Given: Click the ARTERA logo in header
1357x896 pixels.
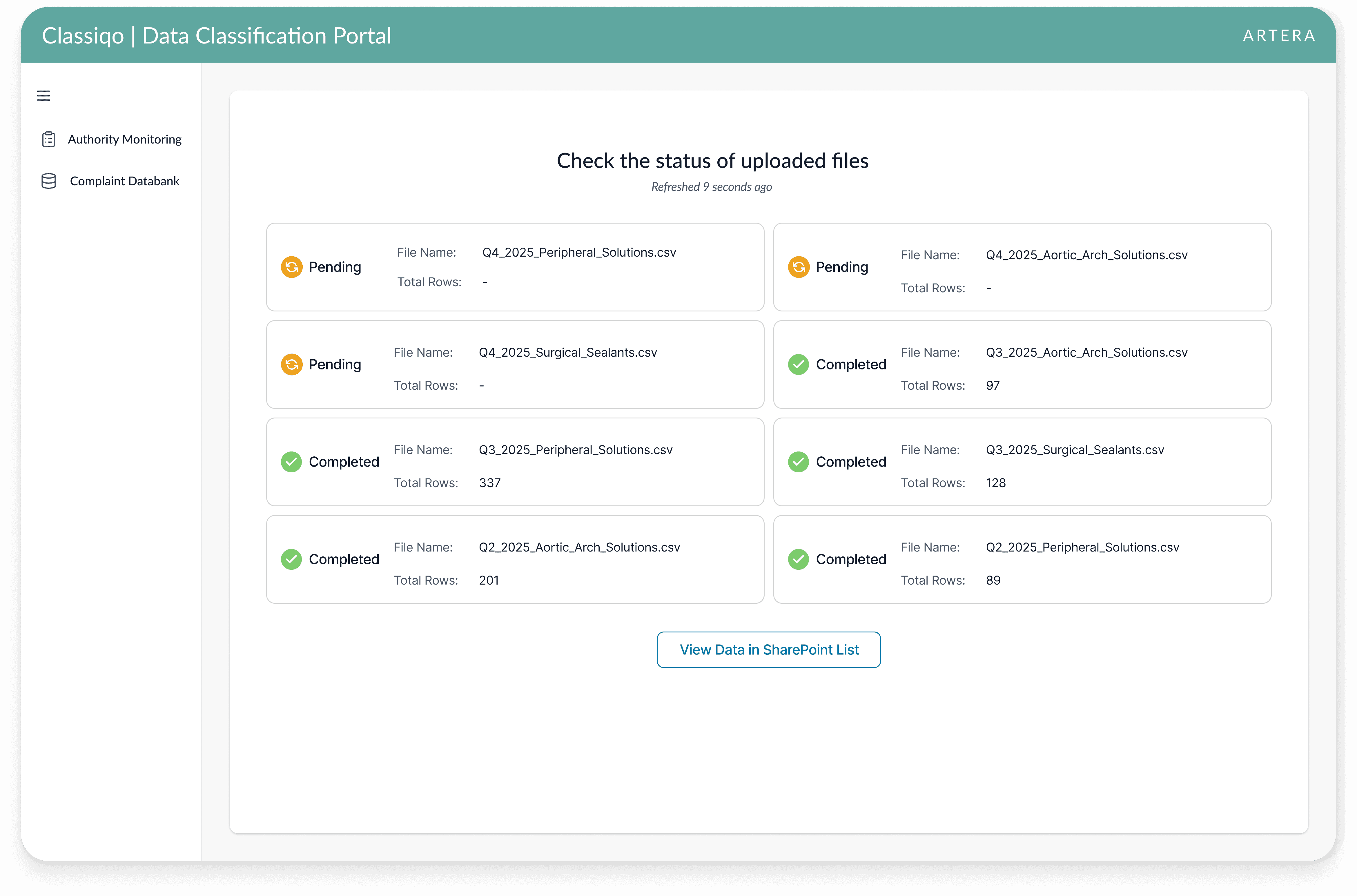Looking at the screenshot, I should [x=1279, y=35].
